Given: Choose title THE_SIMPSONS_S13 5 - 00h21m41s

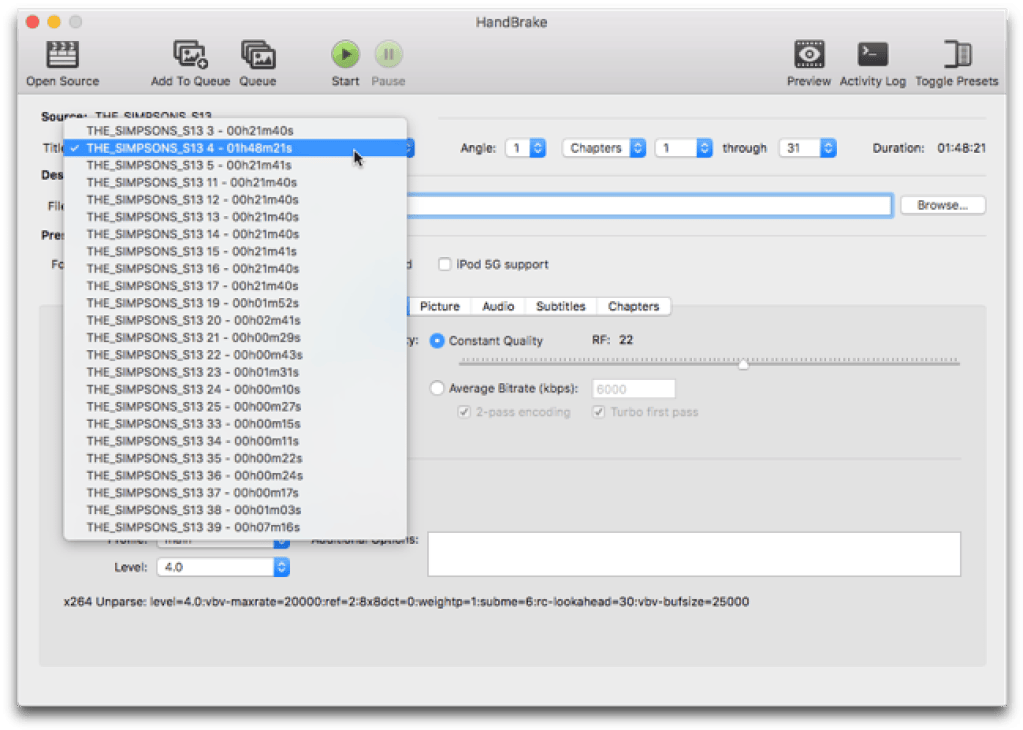Looking at the screenshot, I should pyautogui.click(x=235, y=165).
